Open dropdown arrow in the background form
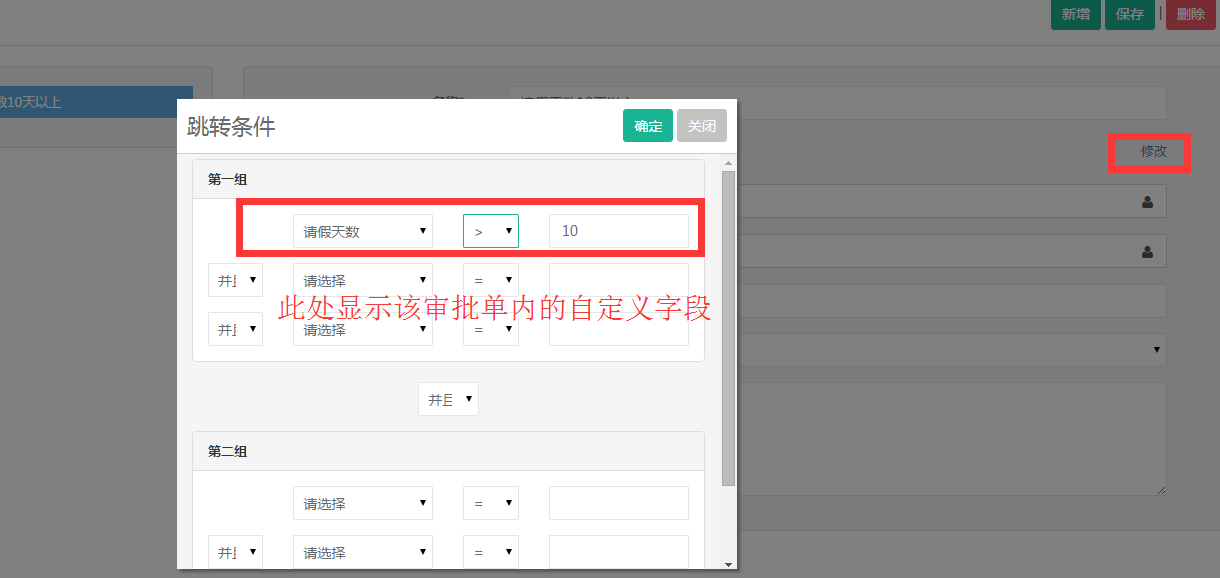The width and height of the screenshot is (1220, 578). click(x=1158, y=350)
